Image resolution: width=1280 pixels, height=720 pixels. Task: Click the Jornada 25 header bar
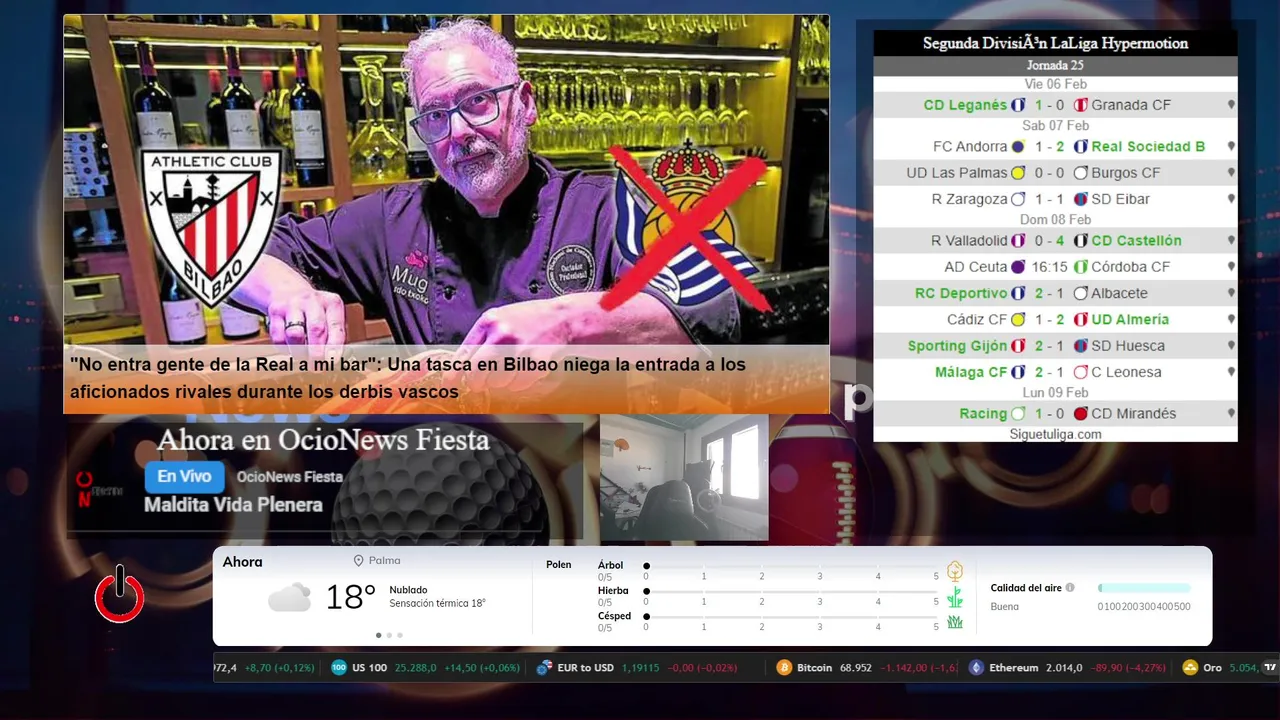1055,66
